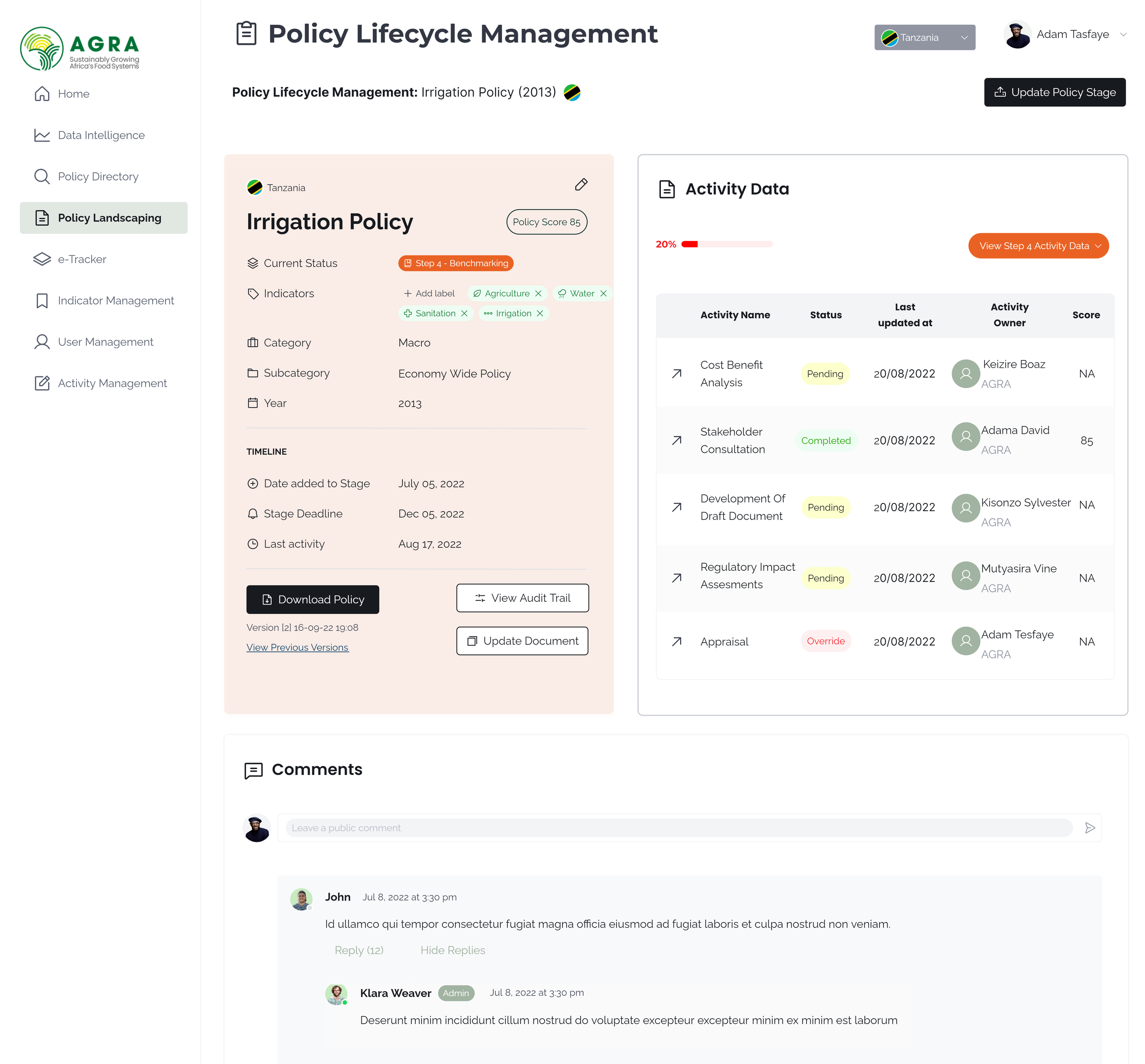
Task: Click the pencil edit icon on policy card
Action: tap(581, 184)
